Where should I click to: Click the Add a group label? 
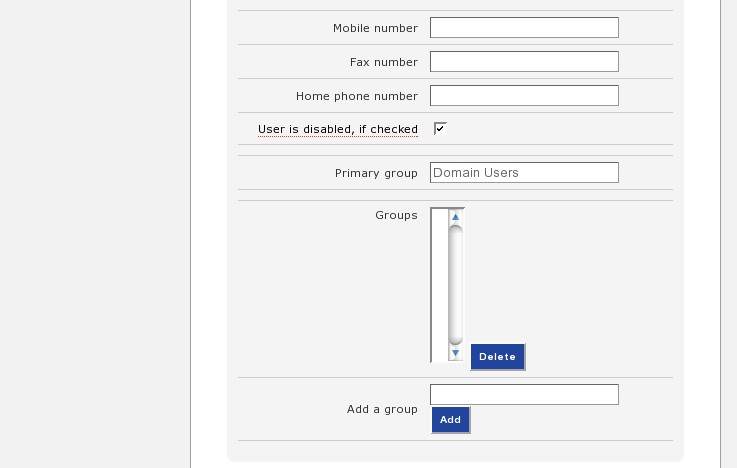pos(382,409)
